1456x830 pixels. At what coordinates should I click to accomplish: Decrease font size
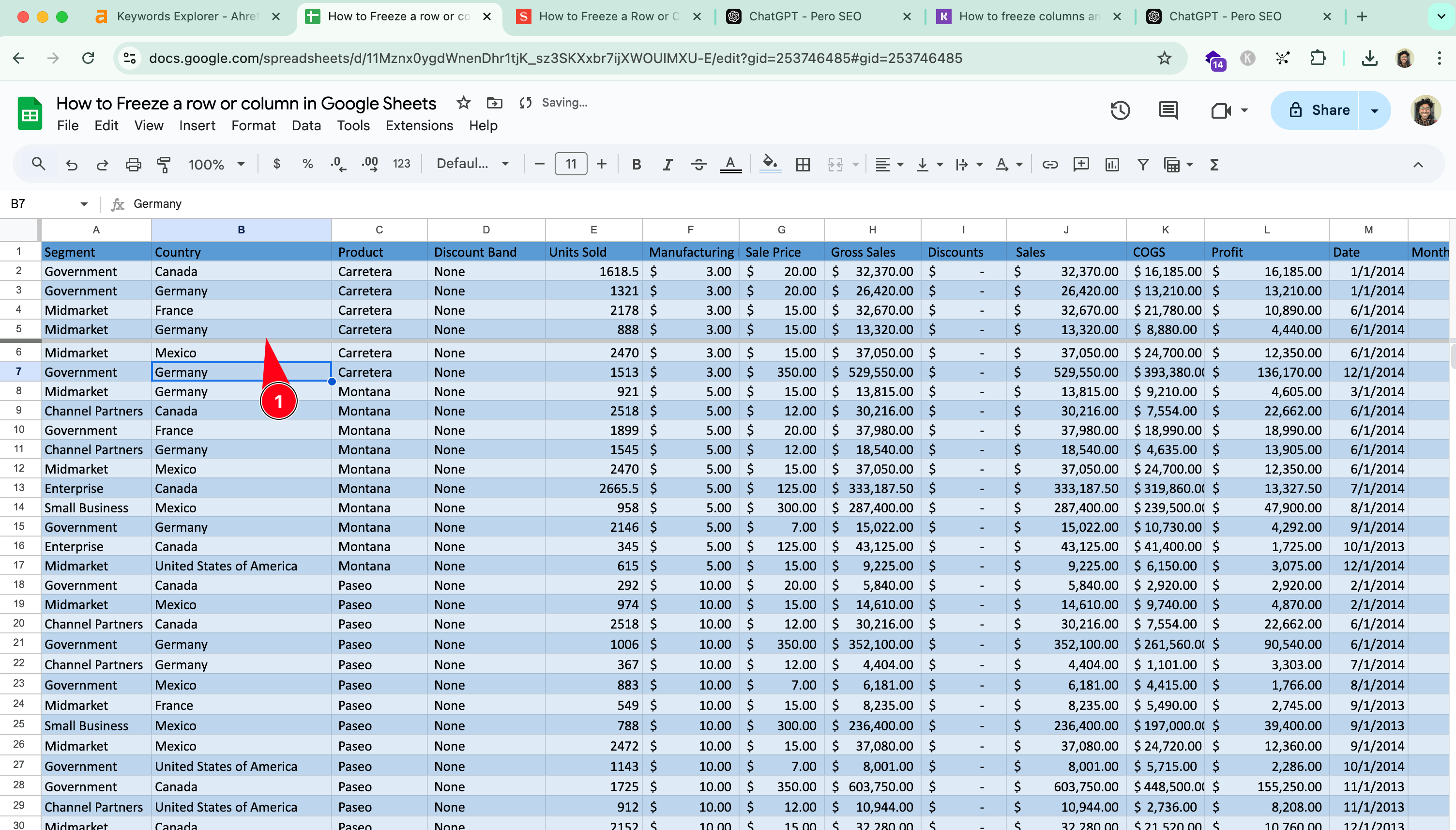[x=539, y=164]
